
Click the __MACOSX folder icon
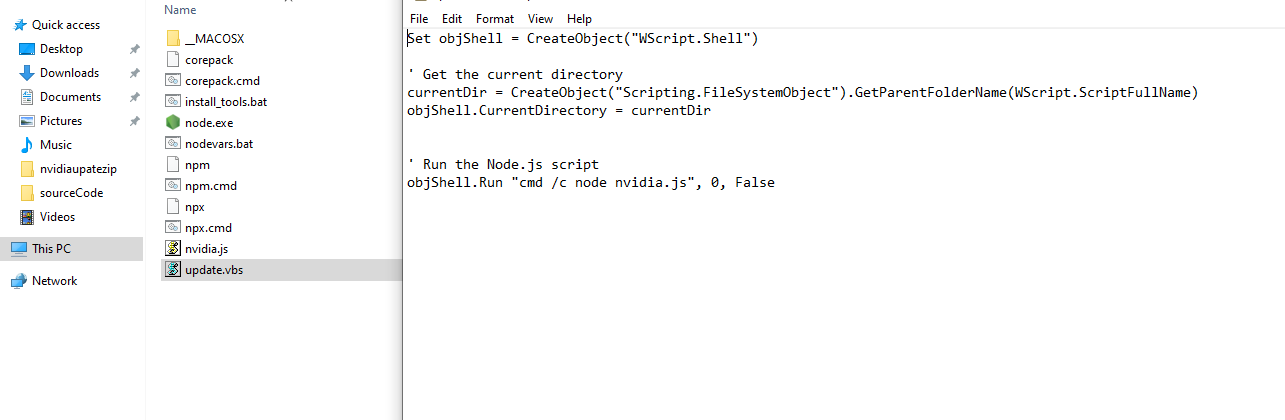click(x=172, y=38)
